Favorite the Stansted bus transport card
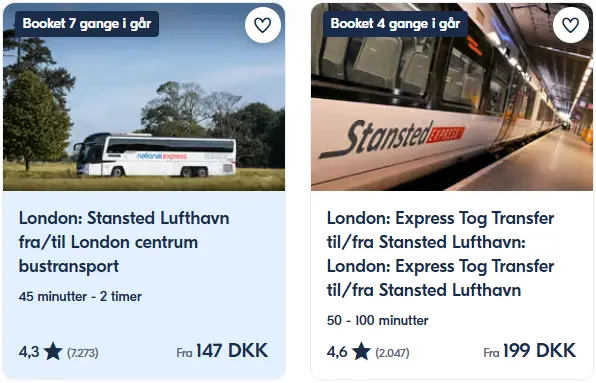This screenshot has height=383, width=596. tap(263, 25)
